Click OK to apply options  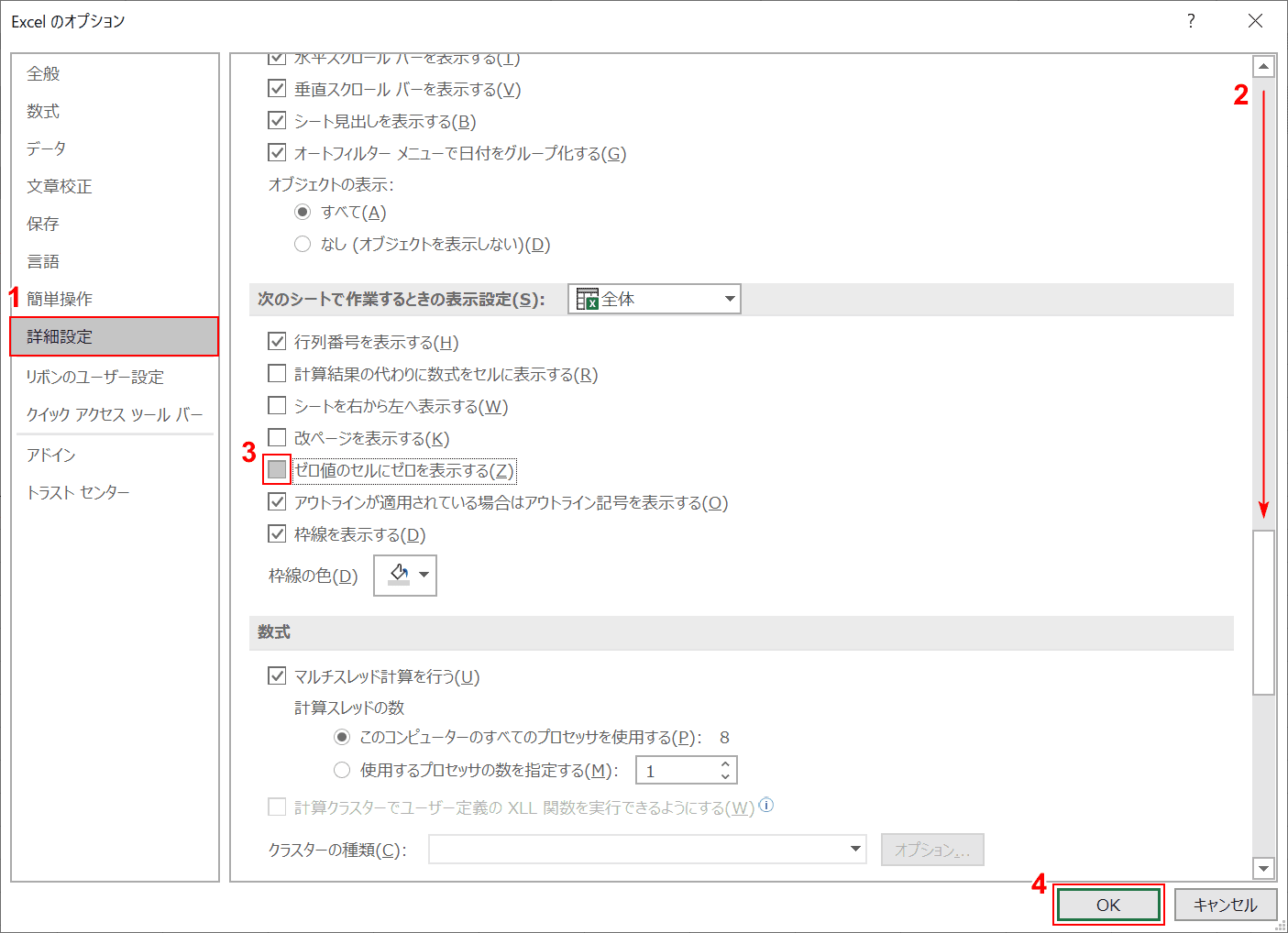tap(1108, 905)
